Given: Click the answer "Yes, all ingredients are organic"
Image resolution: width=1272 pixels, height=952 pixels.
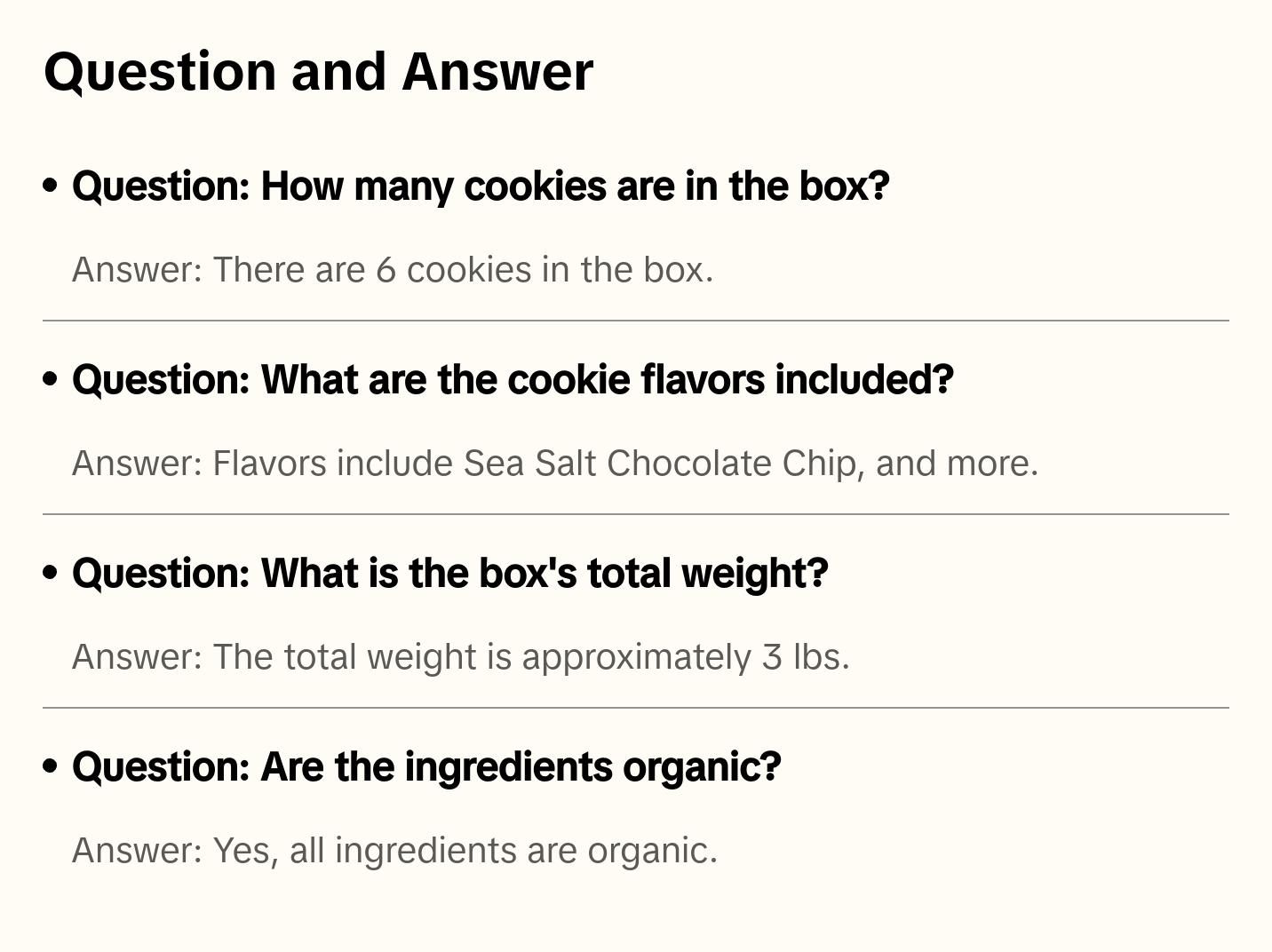Looking at the screenshot, I should [394, 851].
